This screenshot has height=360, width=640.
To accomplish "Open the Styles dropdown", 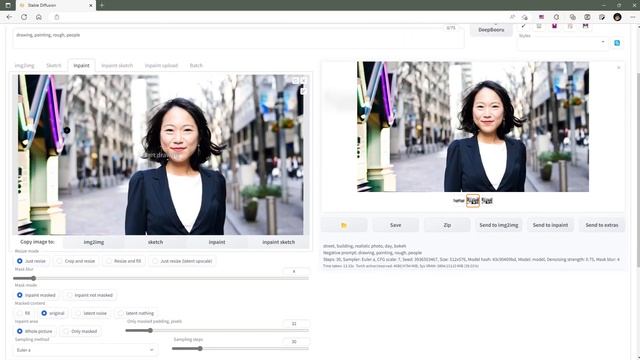I will click(x=562, y=42).
